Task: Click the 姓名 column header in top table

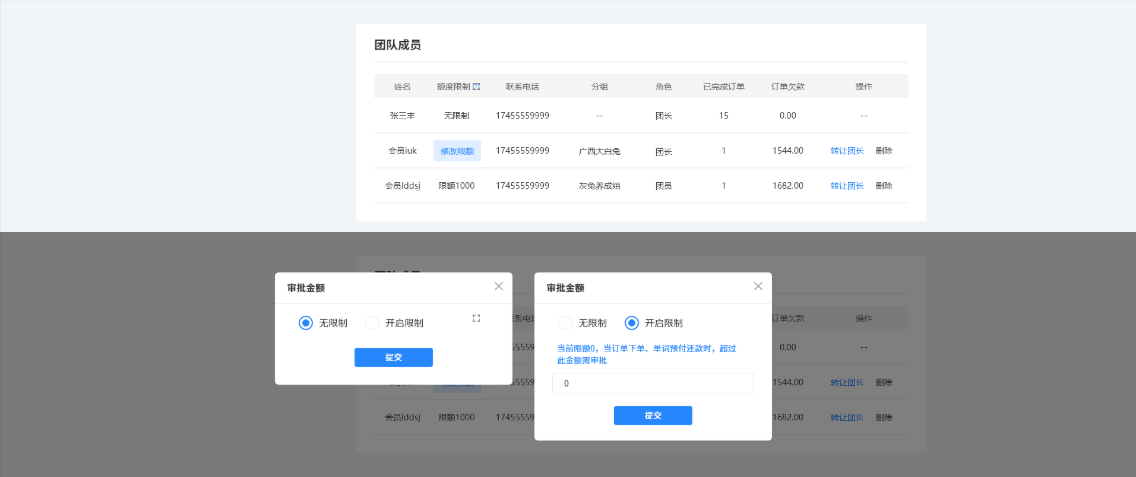Action: (x=403, y=87)
